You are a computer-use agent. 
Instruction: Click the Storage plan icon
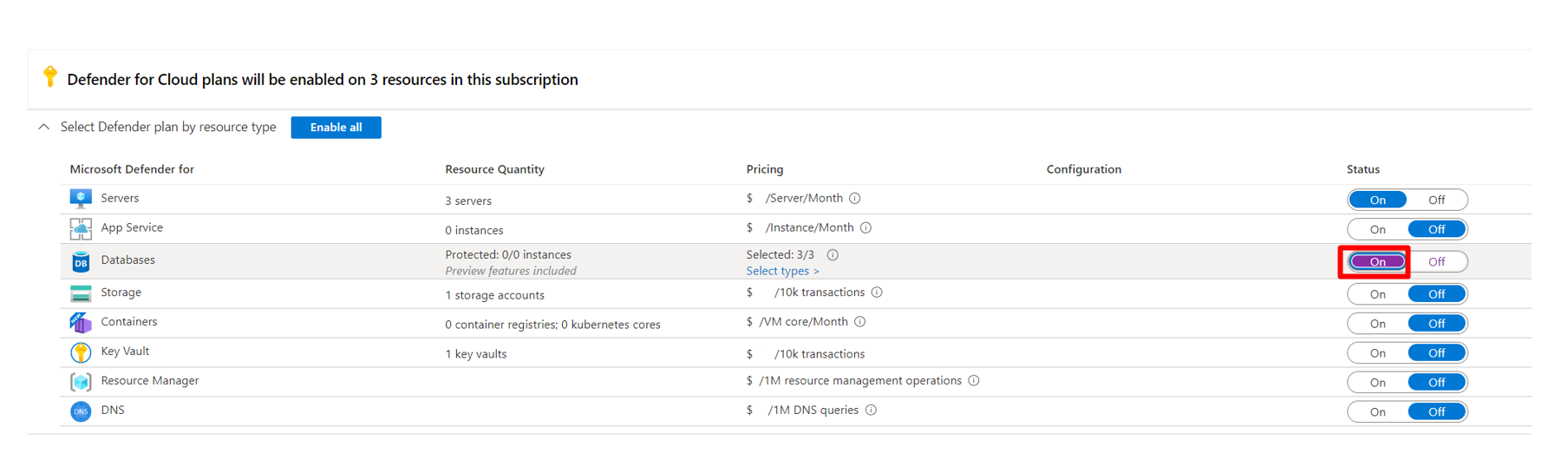(81, 293)
